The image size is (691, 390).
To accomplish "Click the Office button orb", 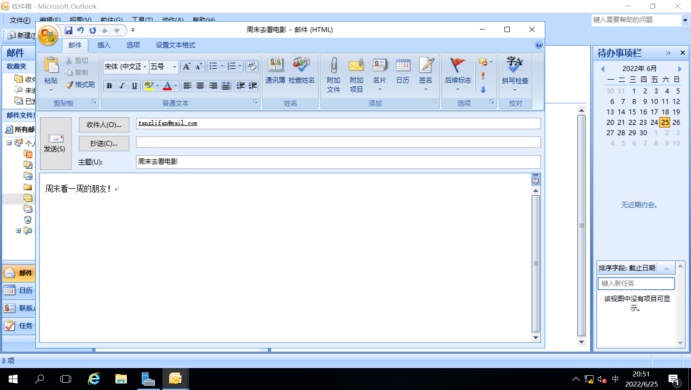I will [x=48, y=35].
